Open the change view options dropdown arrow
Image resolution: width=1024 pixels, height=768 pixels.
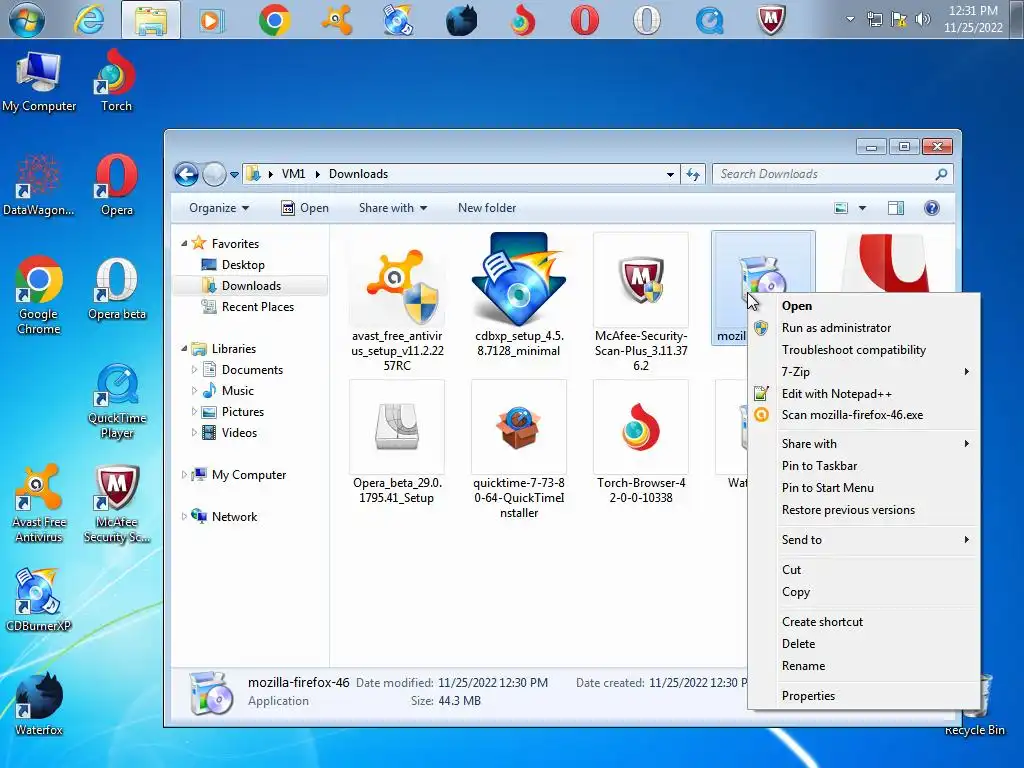click(862, 208)
